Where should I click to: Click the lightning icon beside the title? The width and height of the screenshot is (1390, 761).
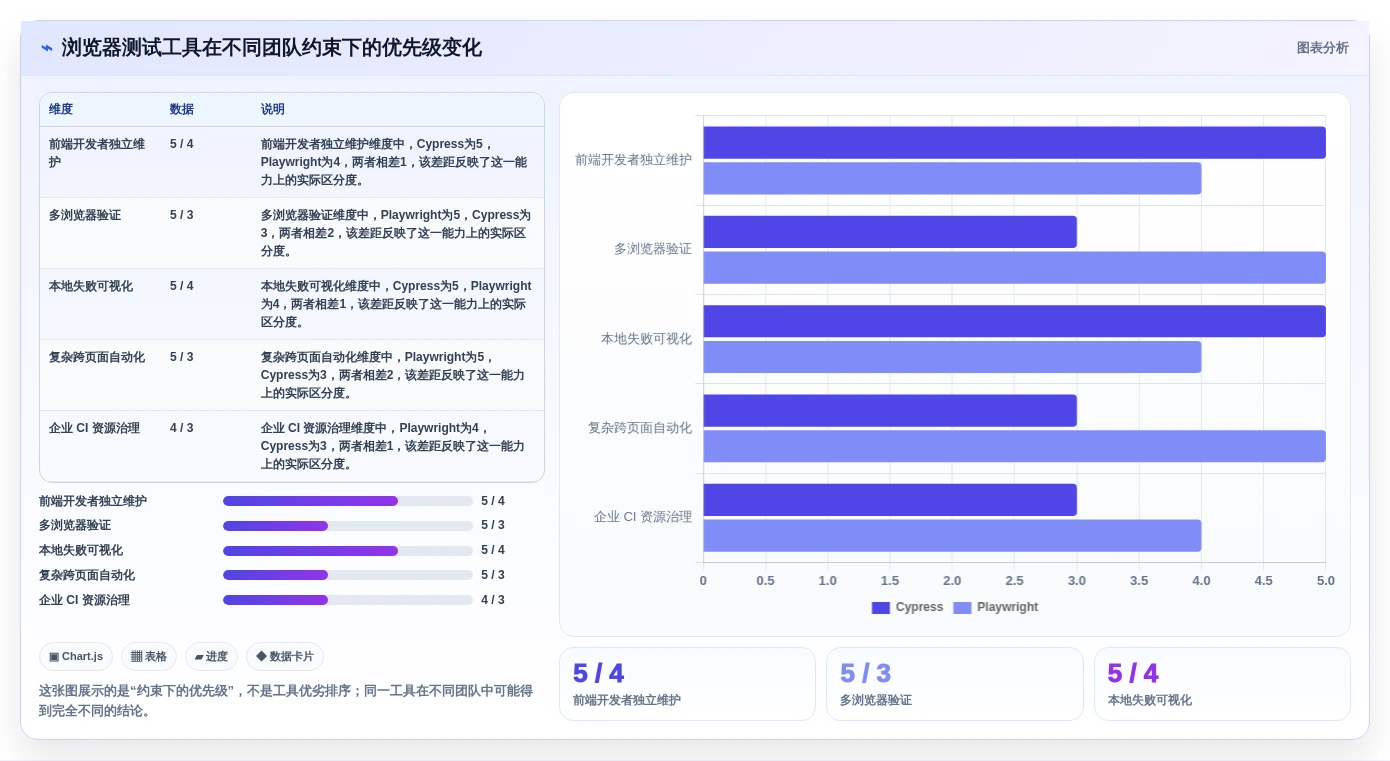pyautogui.click(x=47, y=48)
